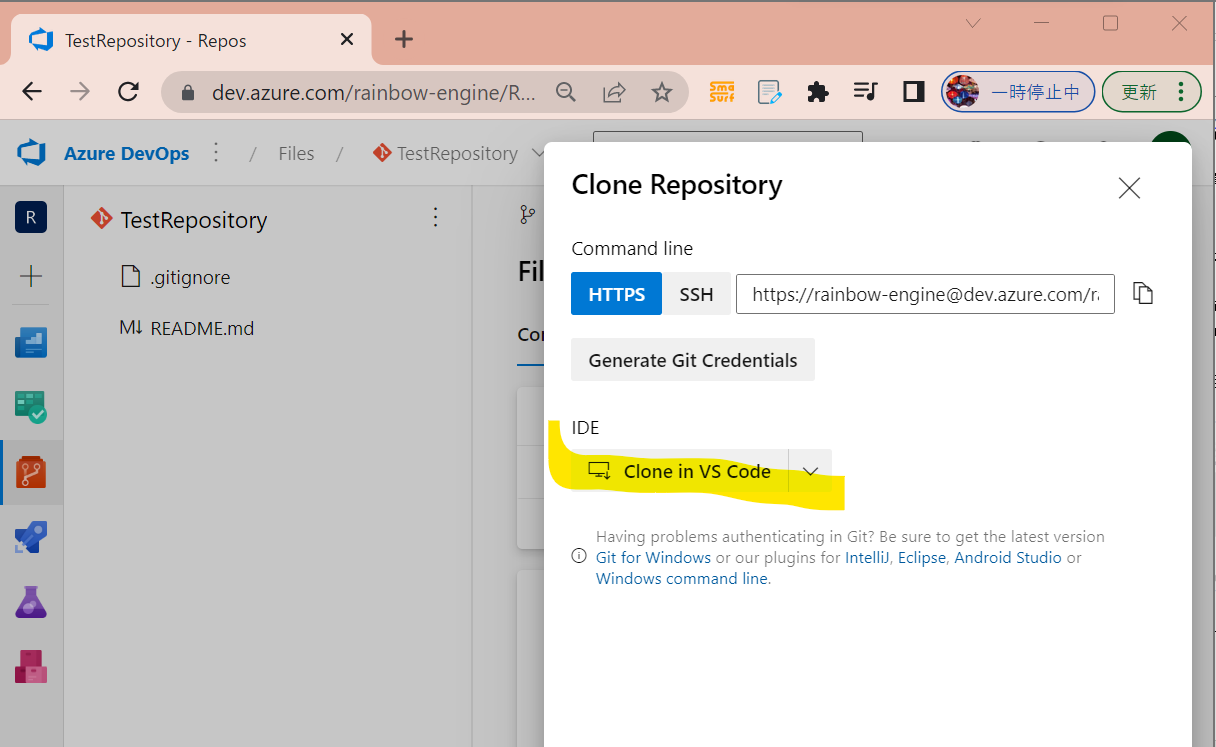Open the vertical dots menu beside Azure DevOps
1216x747 pixels.
(x=216, y=153)
